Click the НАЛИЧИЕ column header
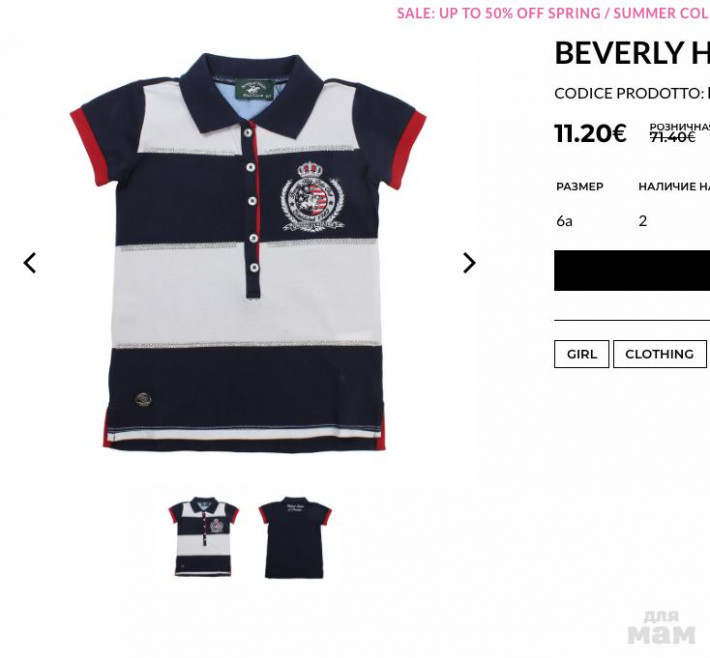Viewport: 710px width, 658px height. point(674,187)
